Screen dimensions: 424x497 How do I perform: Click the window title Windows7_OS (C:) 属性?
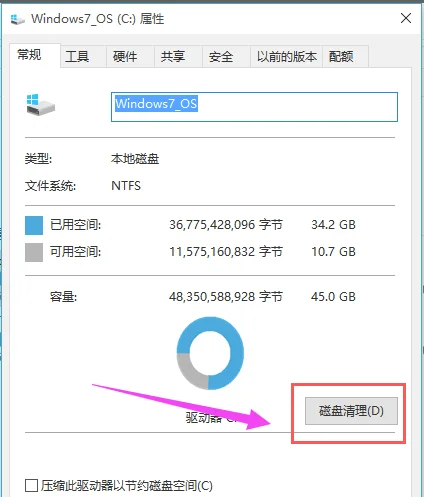tap(98, 19)
